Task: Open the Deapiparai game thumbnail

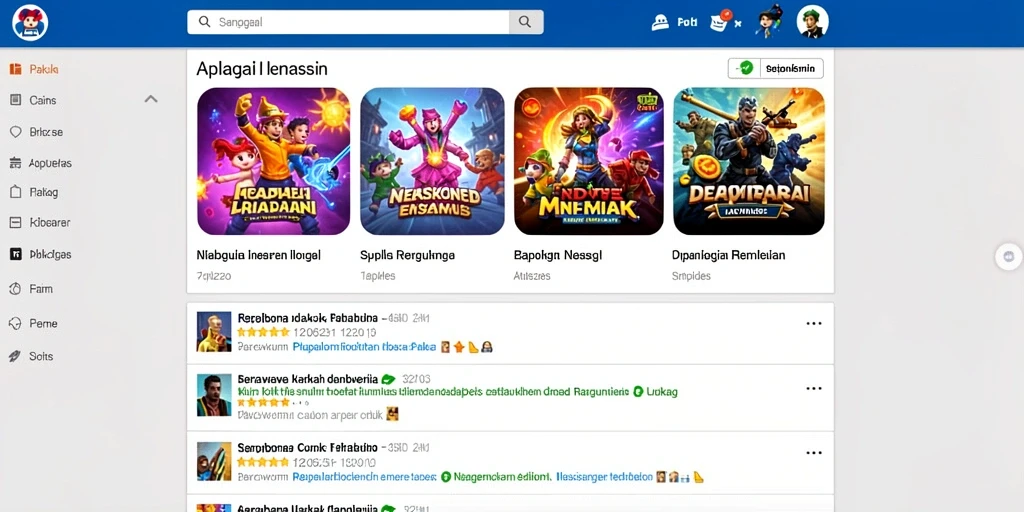Action: point(749,161)
